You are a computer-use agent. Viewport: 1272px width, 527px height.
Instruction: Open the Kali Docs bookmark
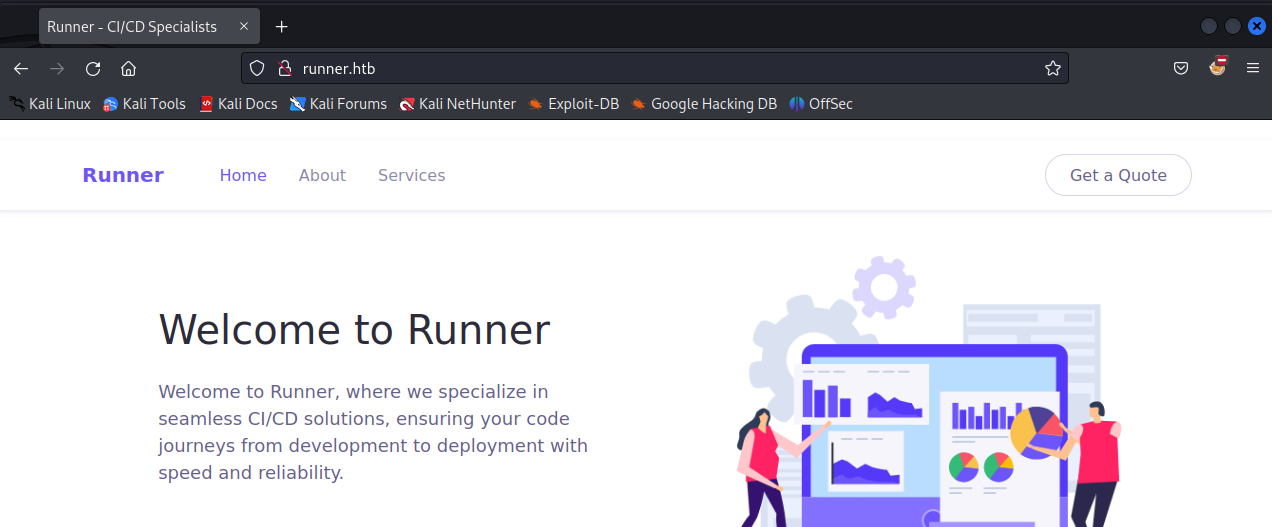pos(238,103)
